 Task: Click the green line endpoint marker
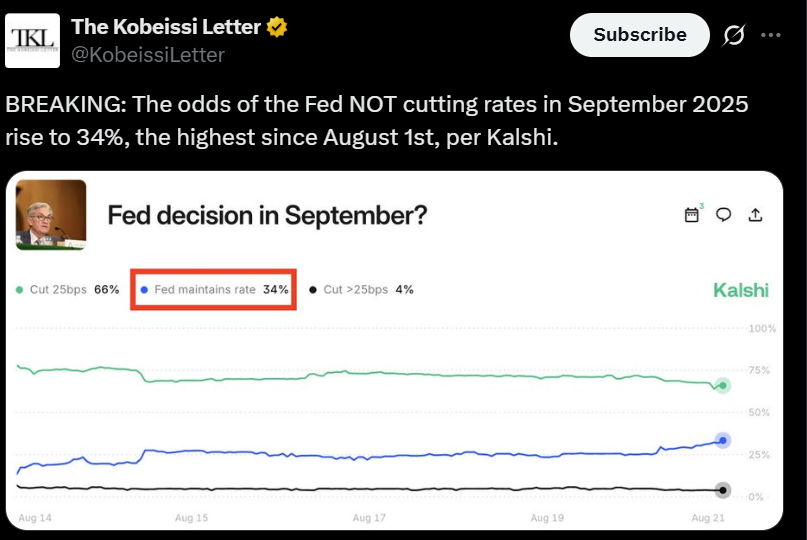tap(723, 386)
